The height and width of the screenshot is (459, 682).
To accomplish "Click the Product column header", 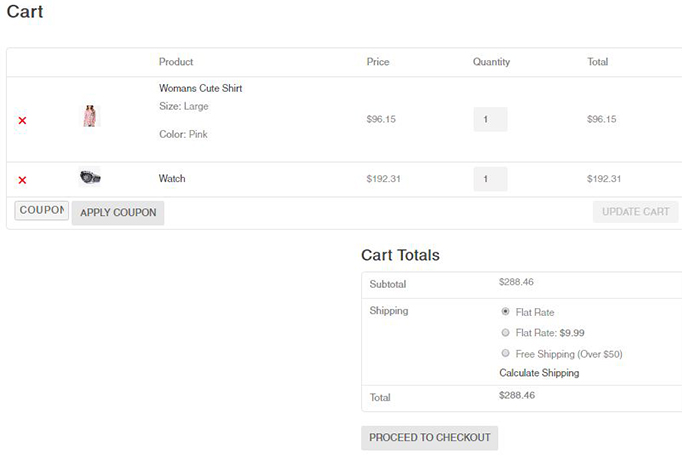I will 176,62.
